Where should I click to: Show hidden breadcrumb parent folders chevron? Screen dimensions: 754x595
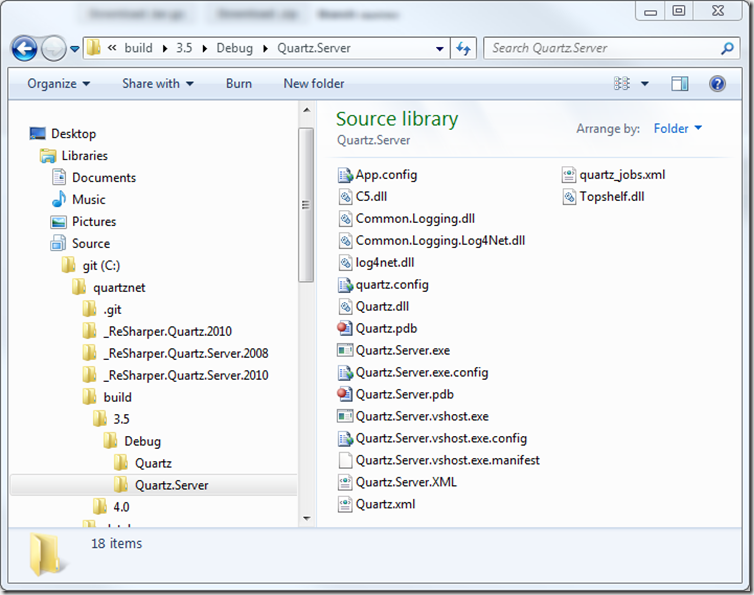coord(112,48)
